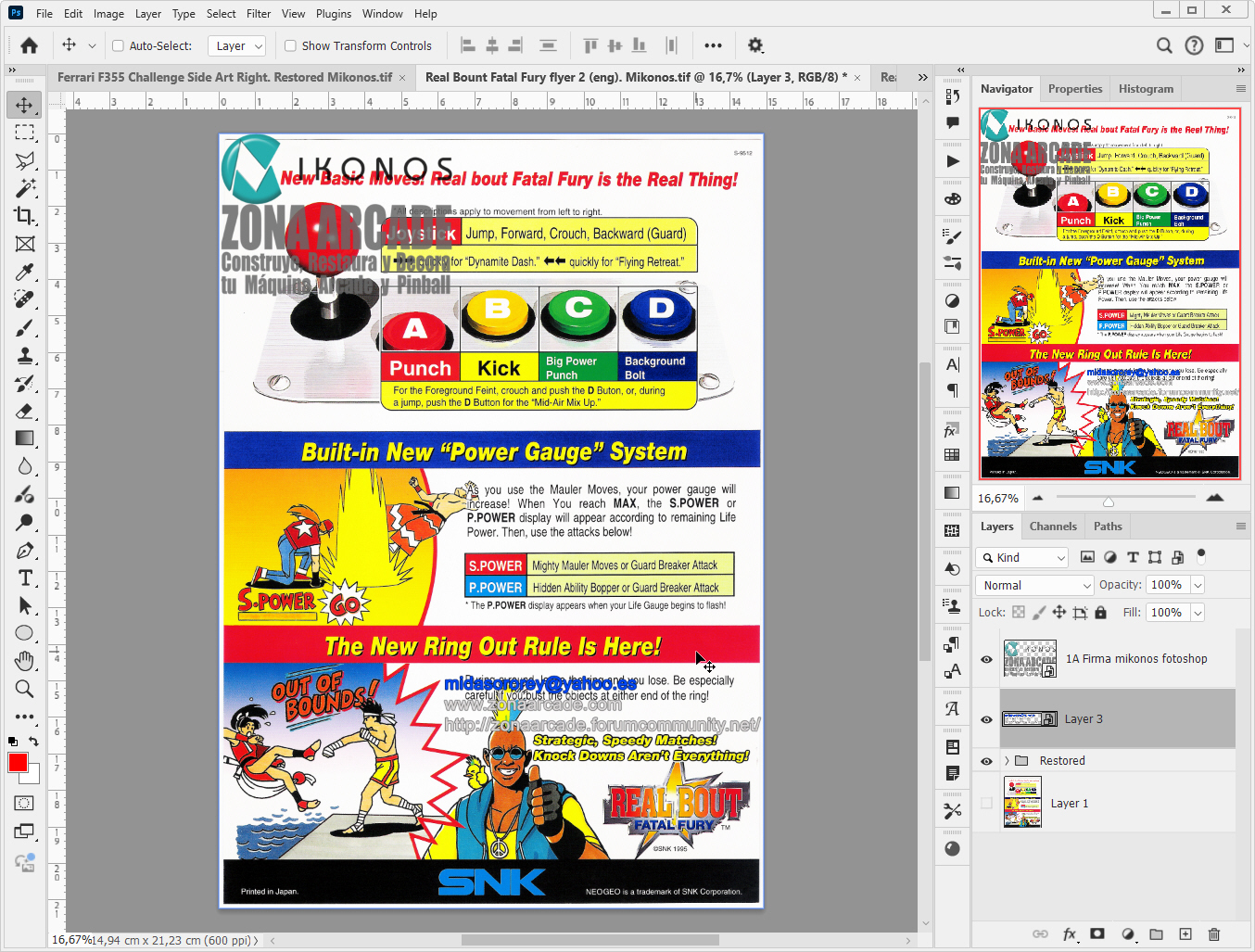Toggle lock all padlock icon
Image resolution: width=1255 pixels, height=952 pixels.
coord(1100,613)
